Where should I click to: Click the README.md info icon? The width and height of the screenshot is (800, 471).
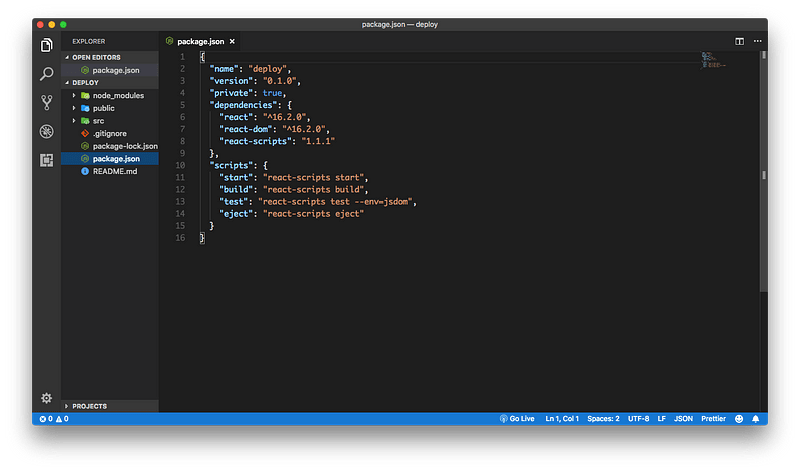tap(85, 171)
